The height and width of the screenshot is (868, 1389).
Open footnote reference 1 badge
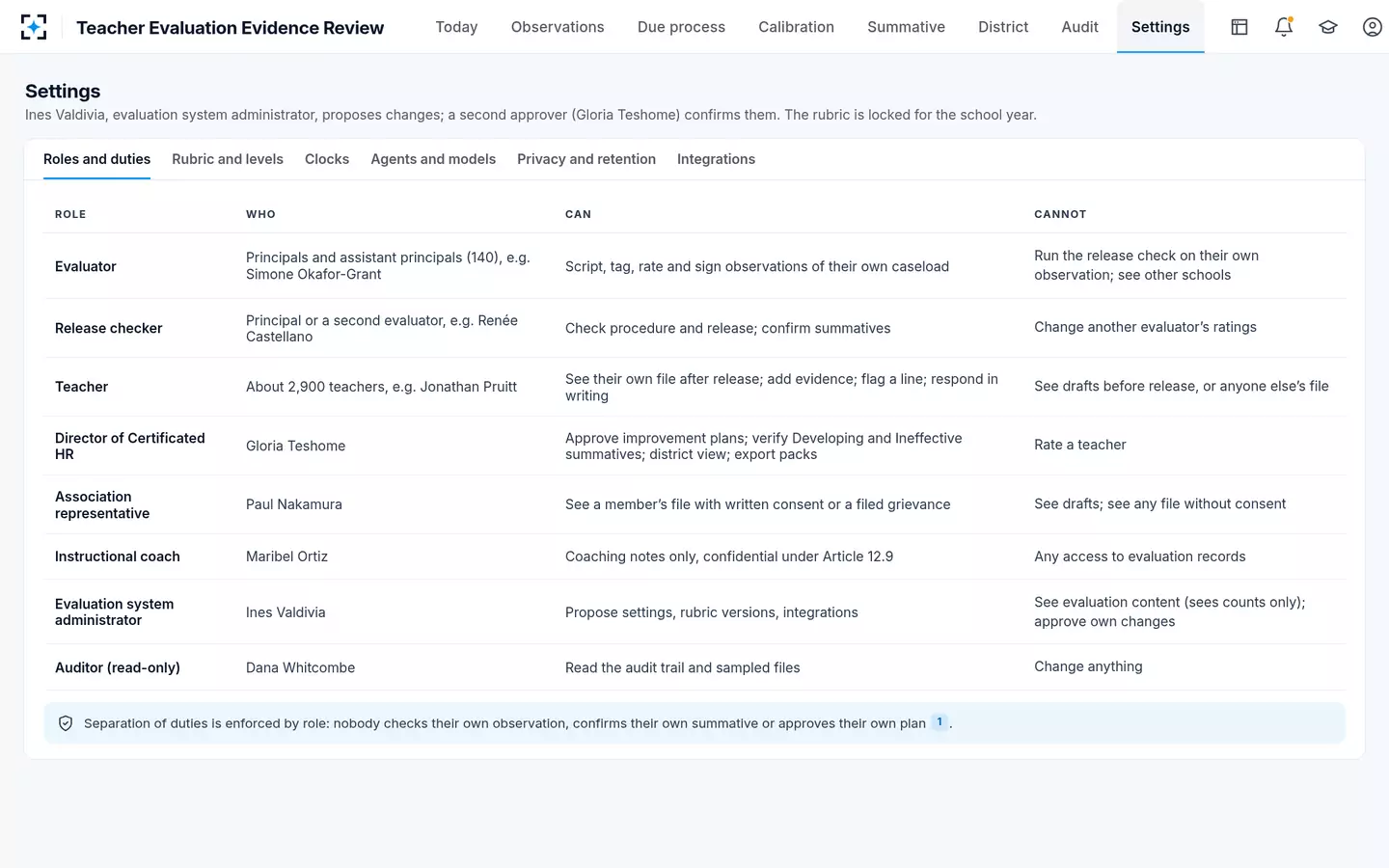click(x=940, y=722)
